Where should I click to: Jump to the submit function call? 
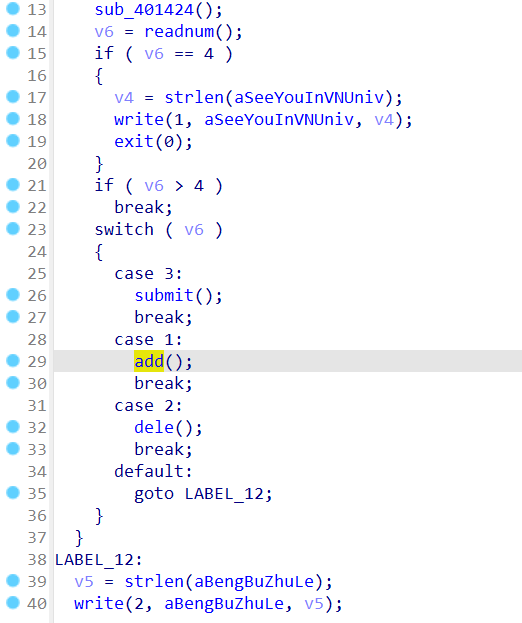(164, 295)
